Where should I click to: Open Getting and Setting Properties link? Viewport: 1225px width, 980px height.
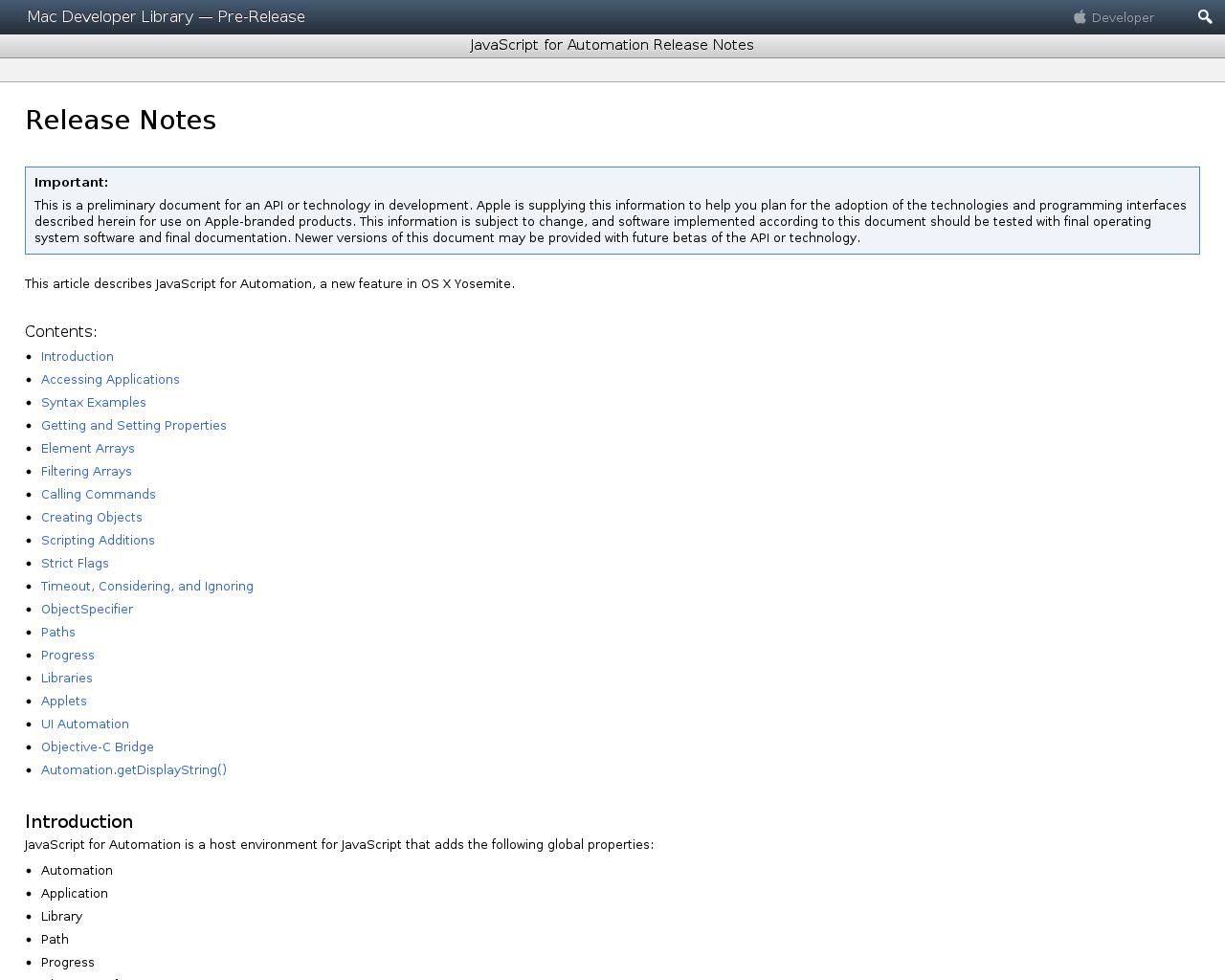[134, 425]
